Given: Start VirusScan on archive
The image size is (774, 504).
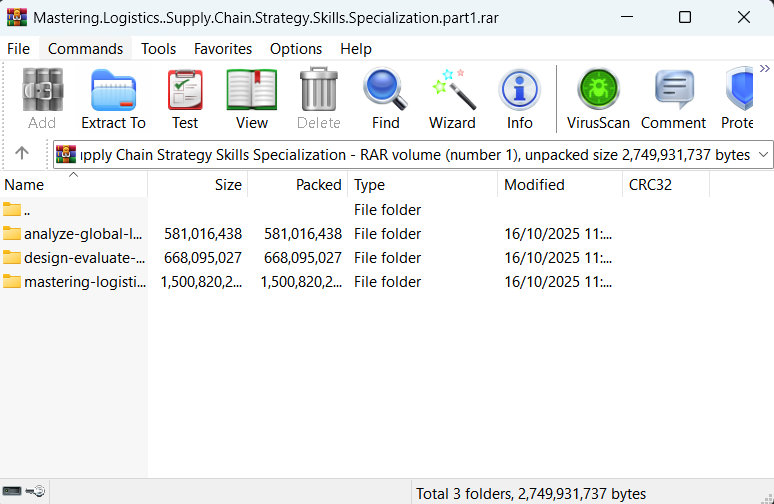Looking at the screenshot, I should (598, 99).
